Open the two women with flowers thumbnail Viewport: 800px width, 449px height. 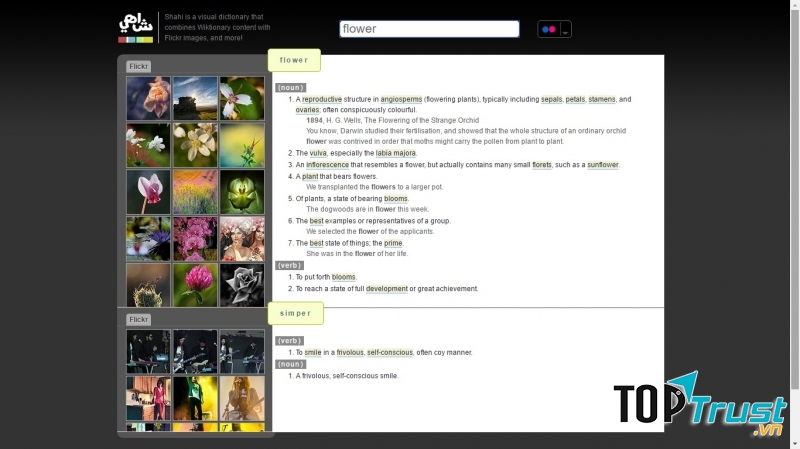(242, 238)
